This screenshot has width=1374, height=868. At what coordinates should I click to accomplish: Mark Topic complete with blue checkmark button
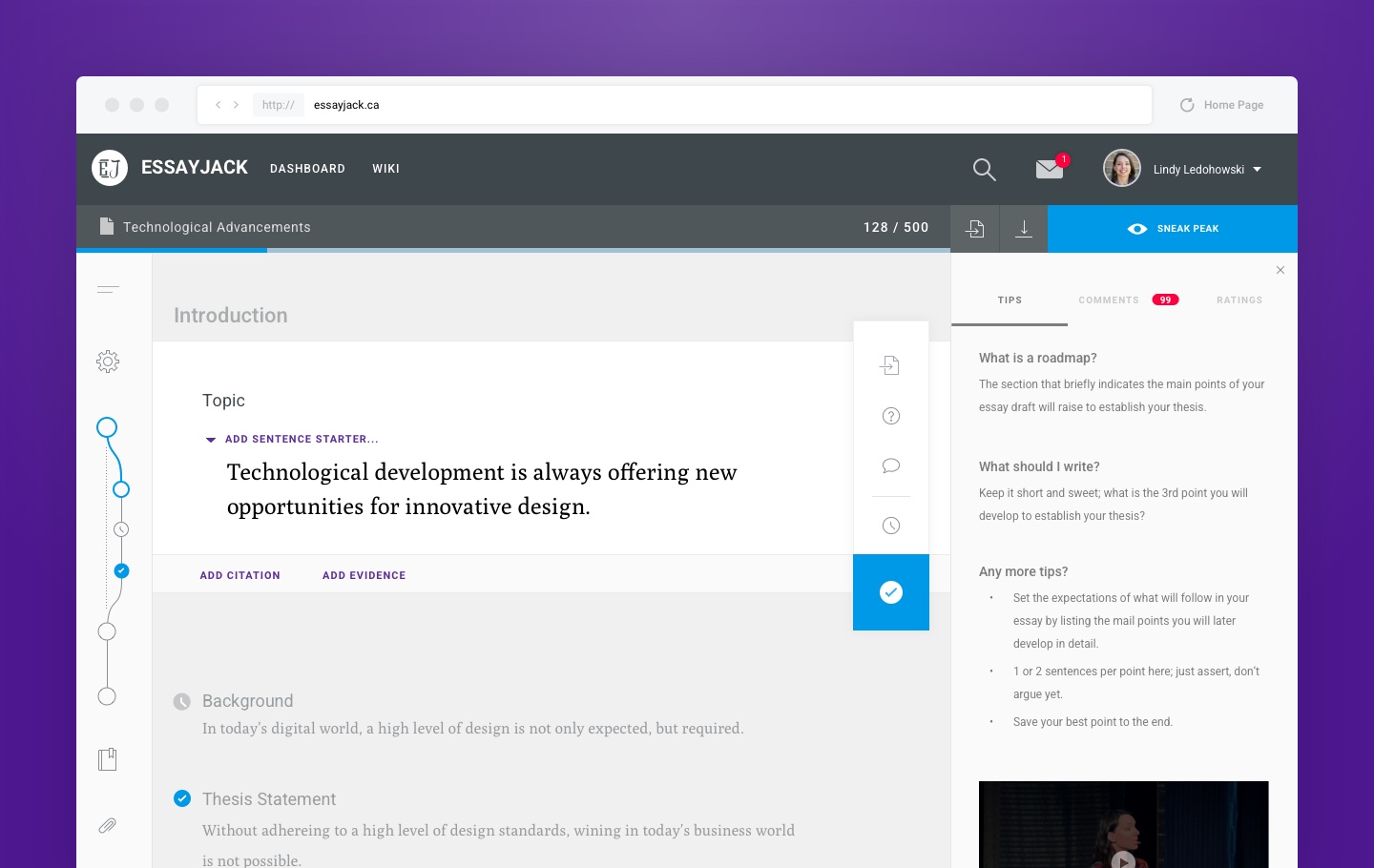pos(890,592)
